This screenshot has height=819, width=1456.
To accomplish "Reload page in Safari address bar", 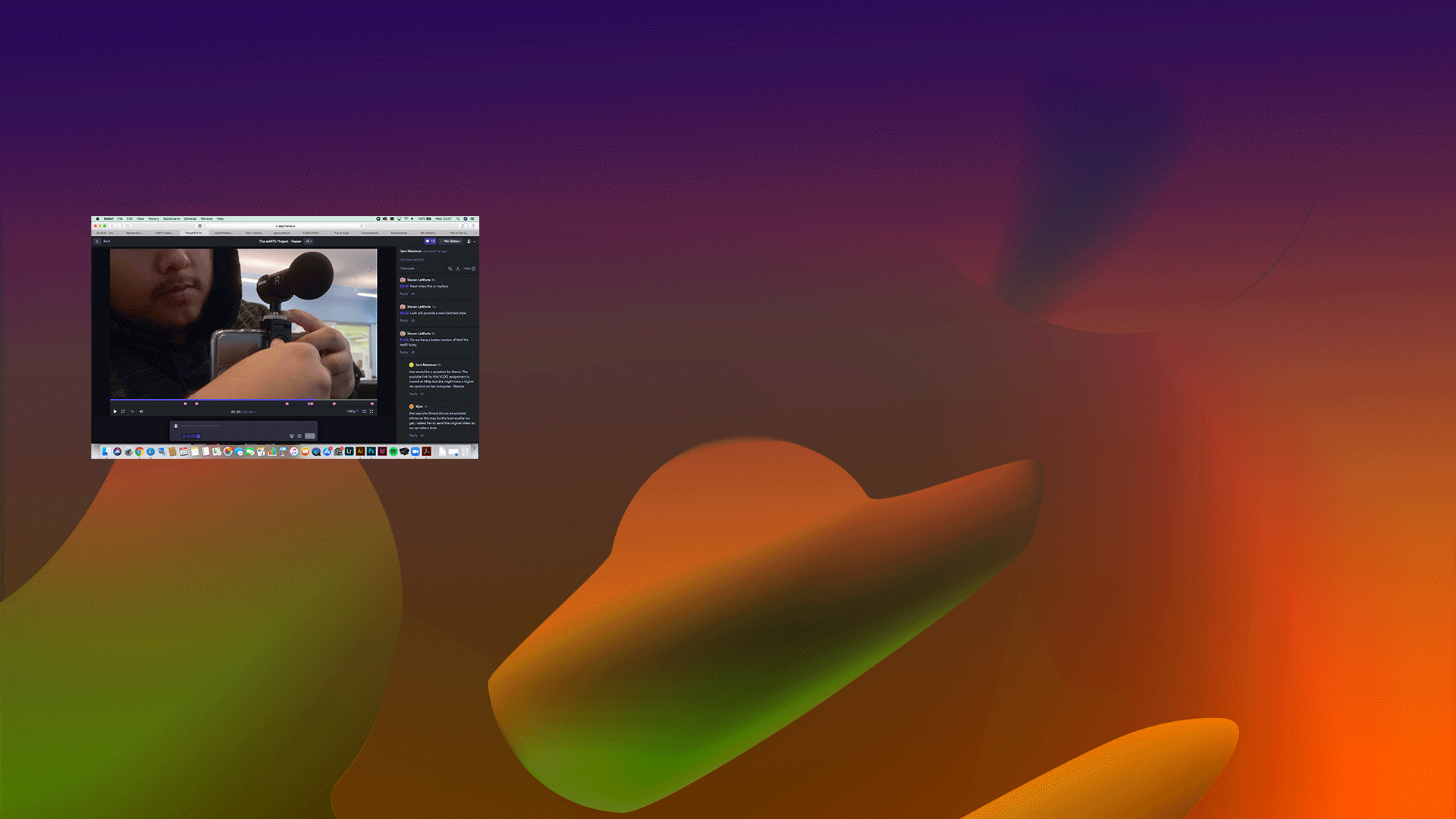I will 362,226.
